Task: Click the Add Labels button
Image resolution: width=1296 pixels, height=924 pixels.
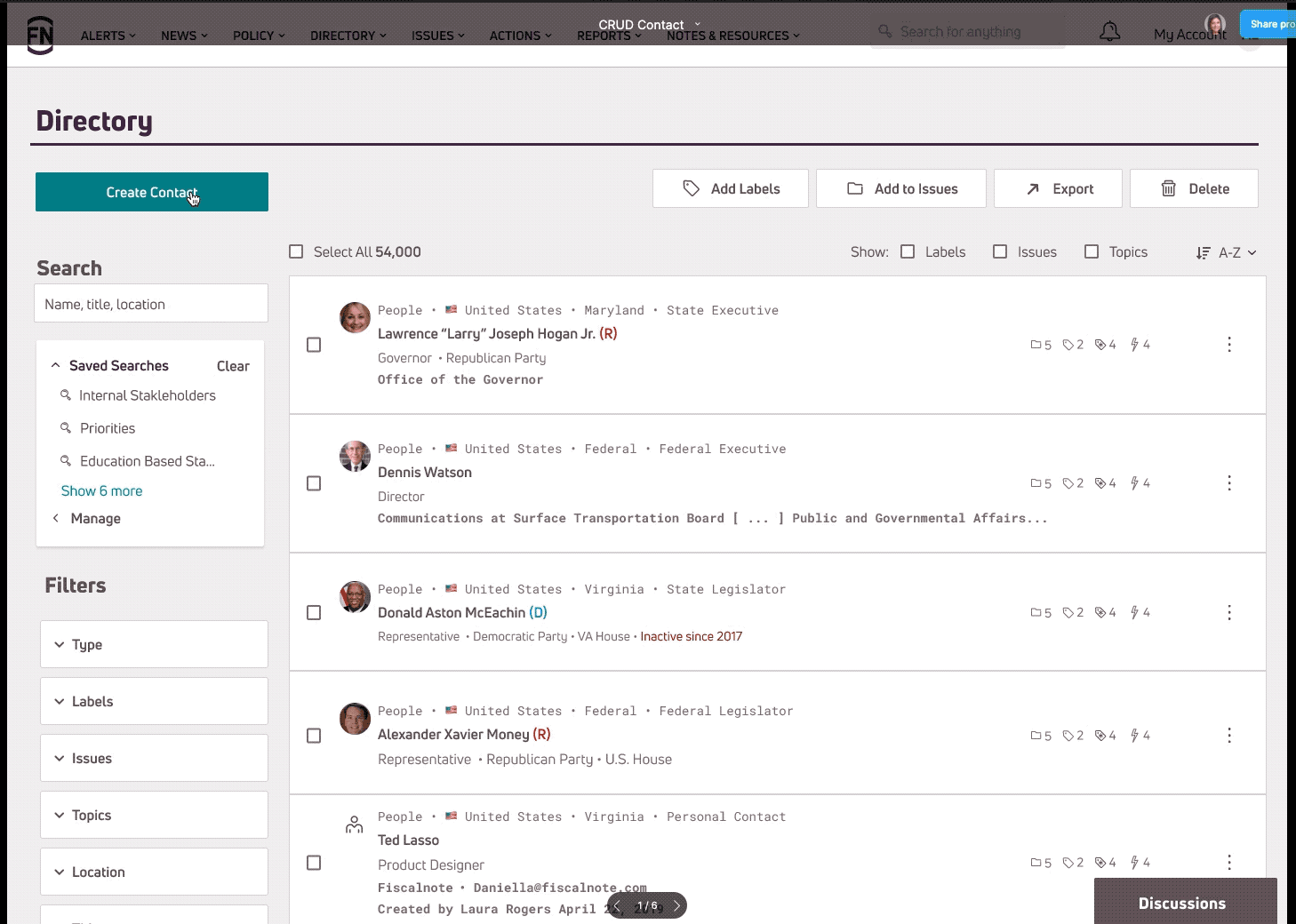Action: pos(731,188)
